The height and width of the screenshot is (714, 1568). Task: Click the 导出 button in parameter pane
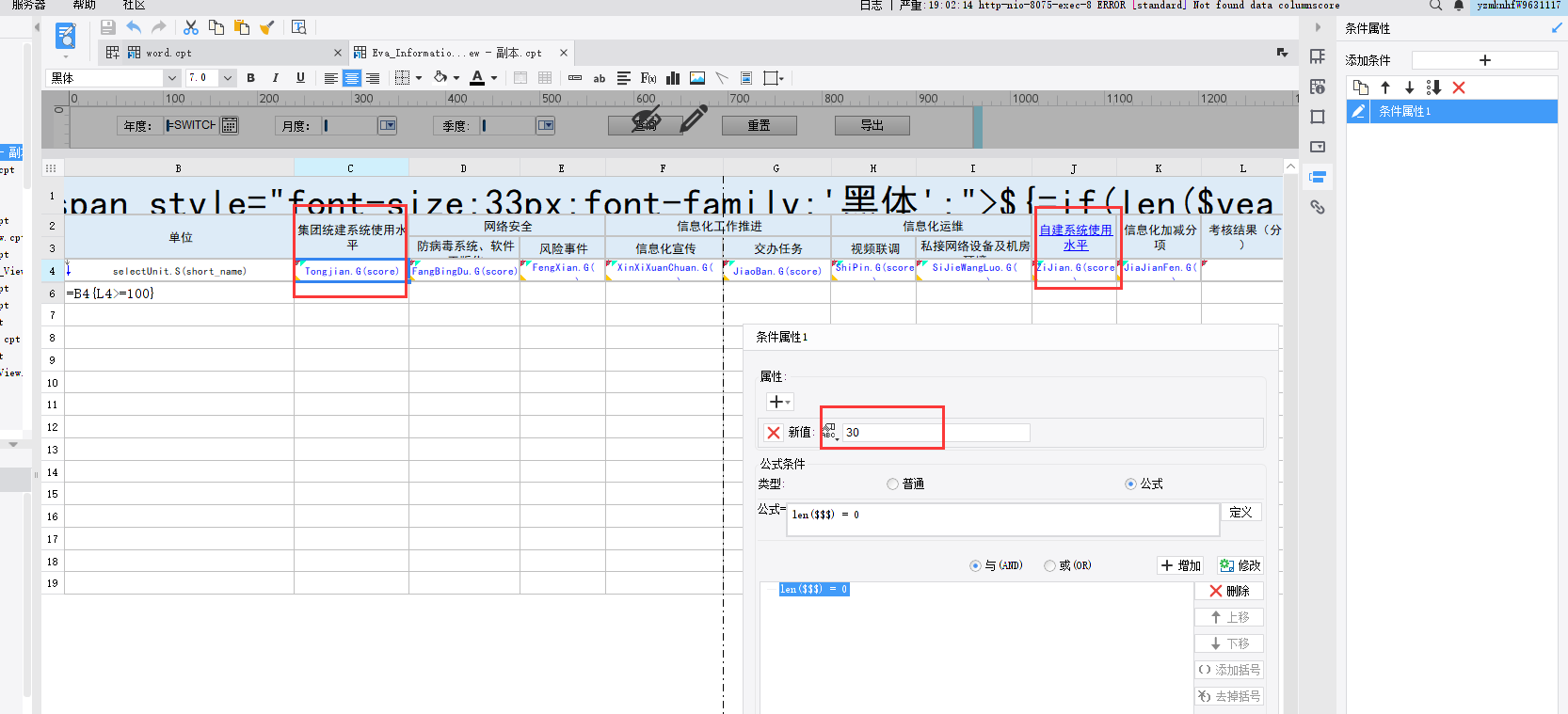[872, 125]
